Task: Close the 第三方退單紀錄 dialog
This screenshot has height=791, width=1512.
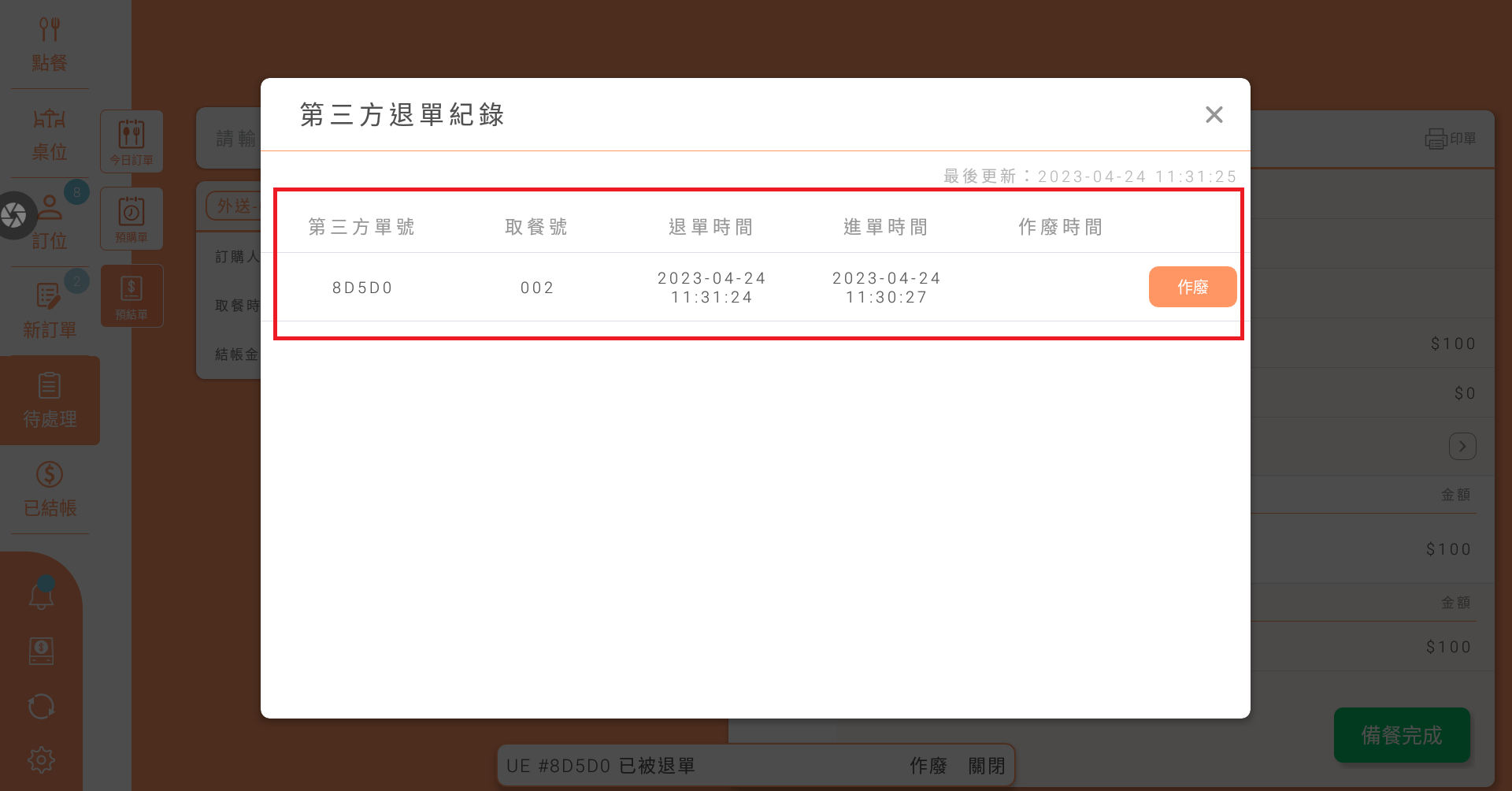Action: pos(1214,115)
